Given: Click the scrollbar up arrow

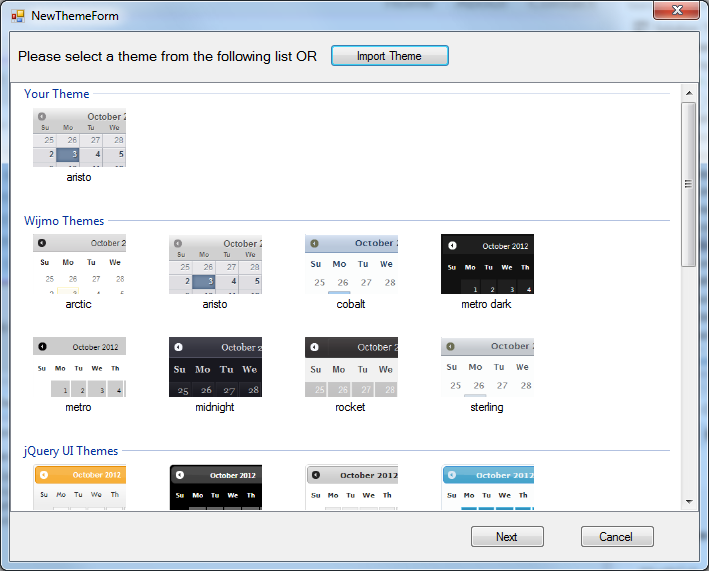Looking at the screenshot, I should (688, 93).
